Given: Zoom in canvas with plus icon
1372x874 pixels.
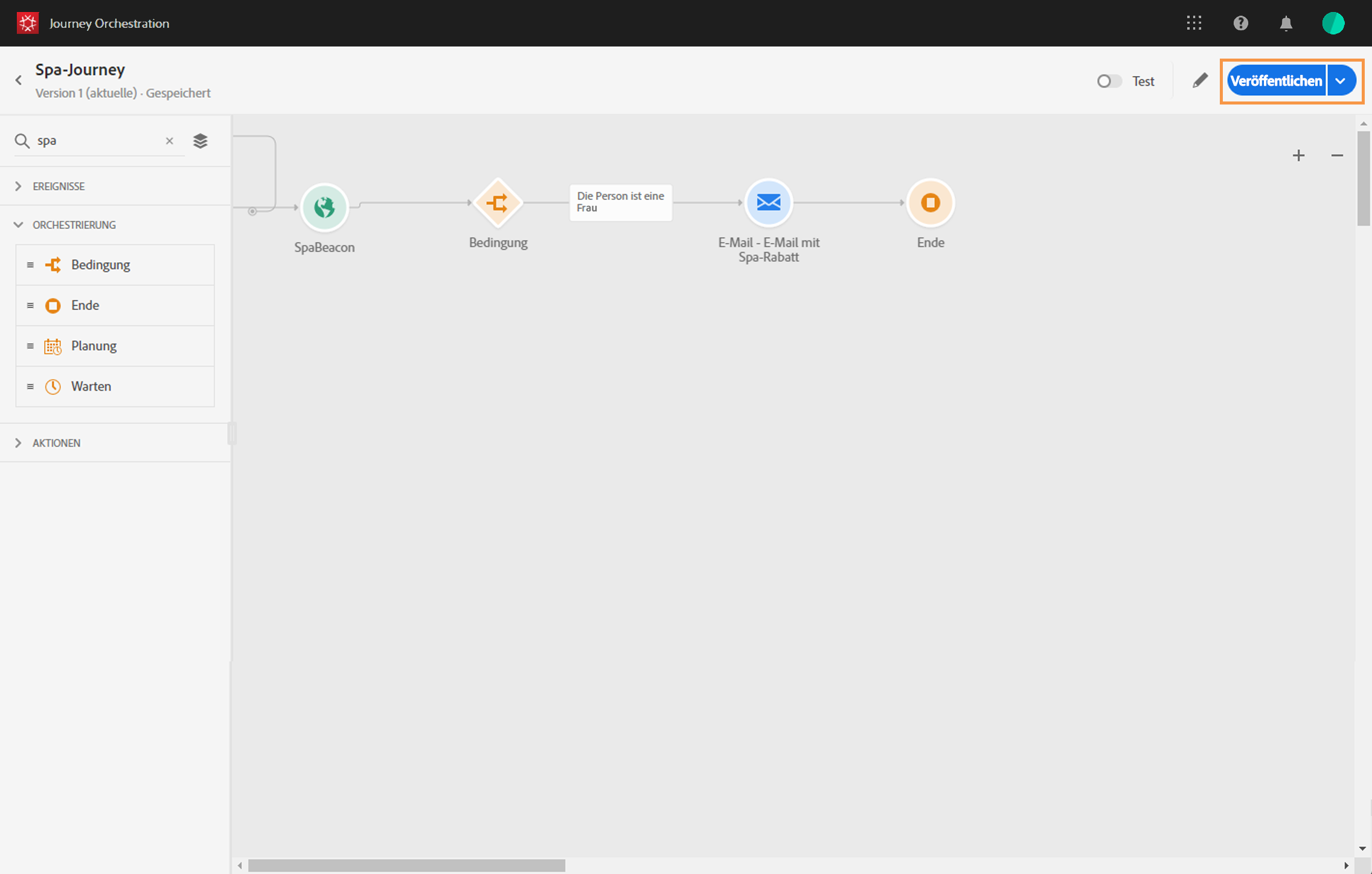Looking at the screenshot, I should pyautogui.click(x=1298, y=155).
